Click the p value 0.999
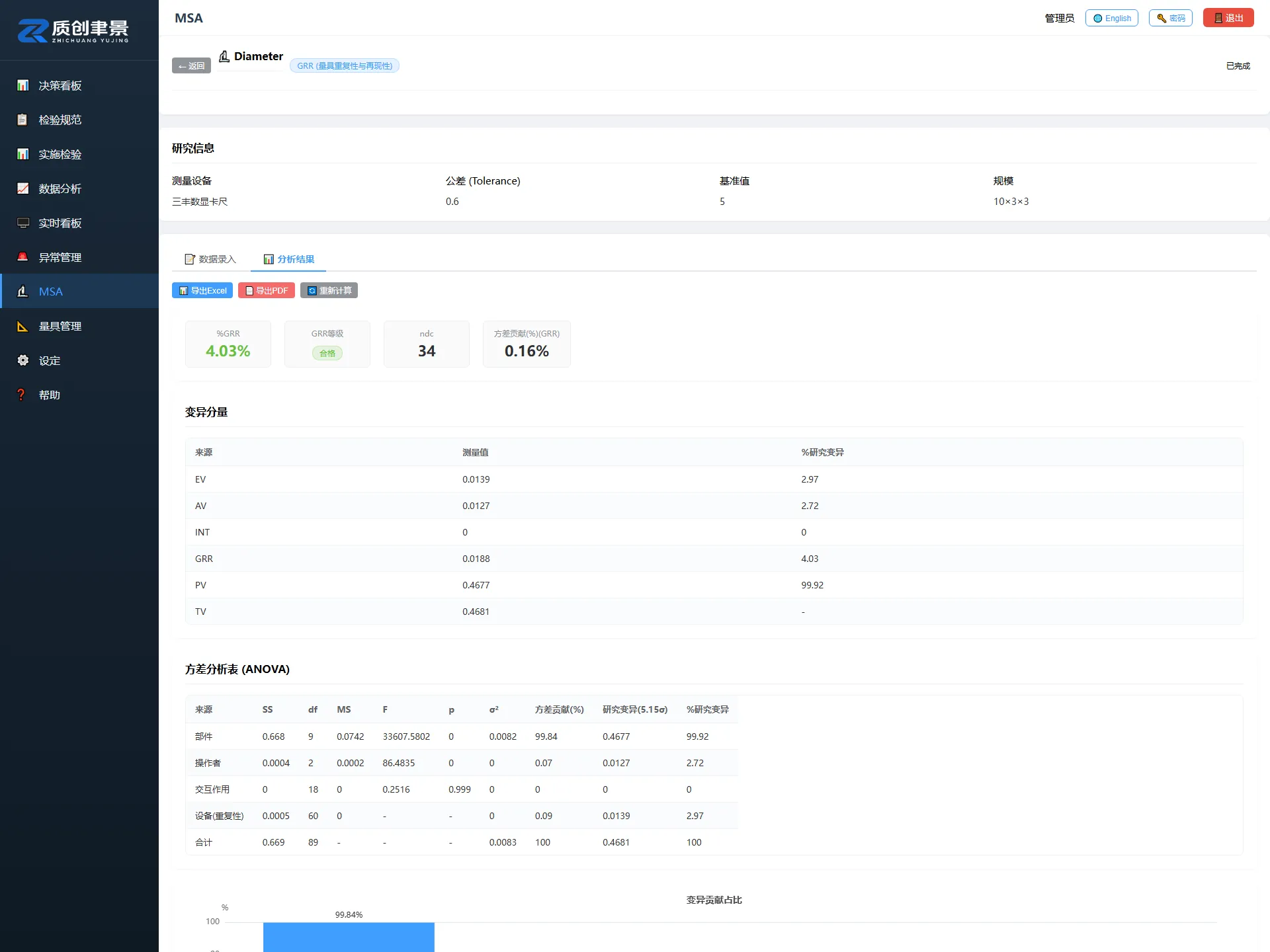 point(460,789)
